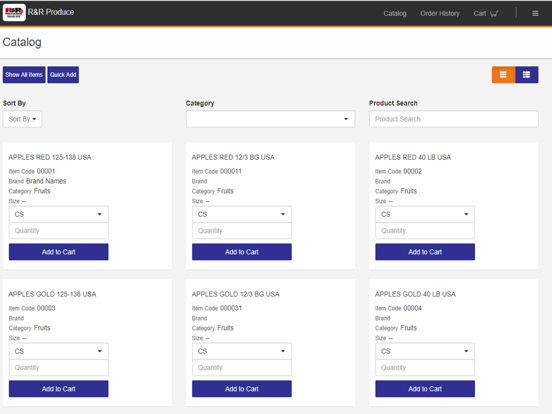Image resolution: width=552 pixels, height=414 pixels.
Task: Focus the Product Search field
Action: point(453,119)
